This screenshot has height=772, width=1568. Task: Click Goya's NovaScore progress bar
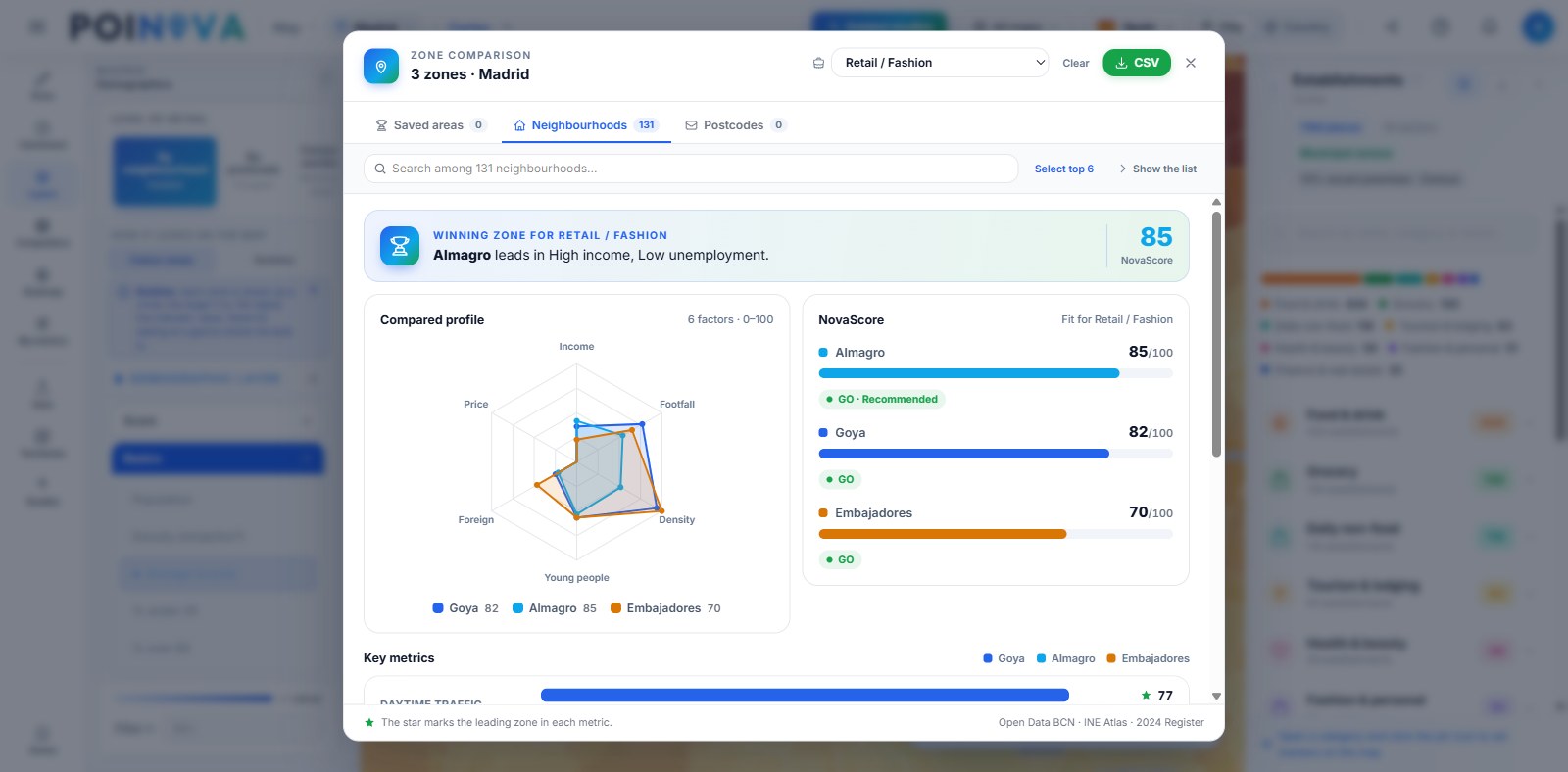coord(996,454)
